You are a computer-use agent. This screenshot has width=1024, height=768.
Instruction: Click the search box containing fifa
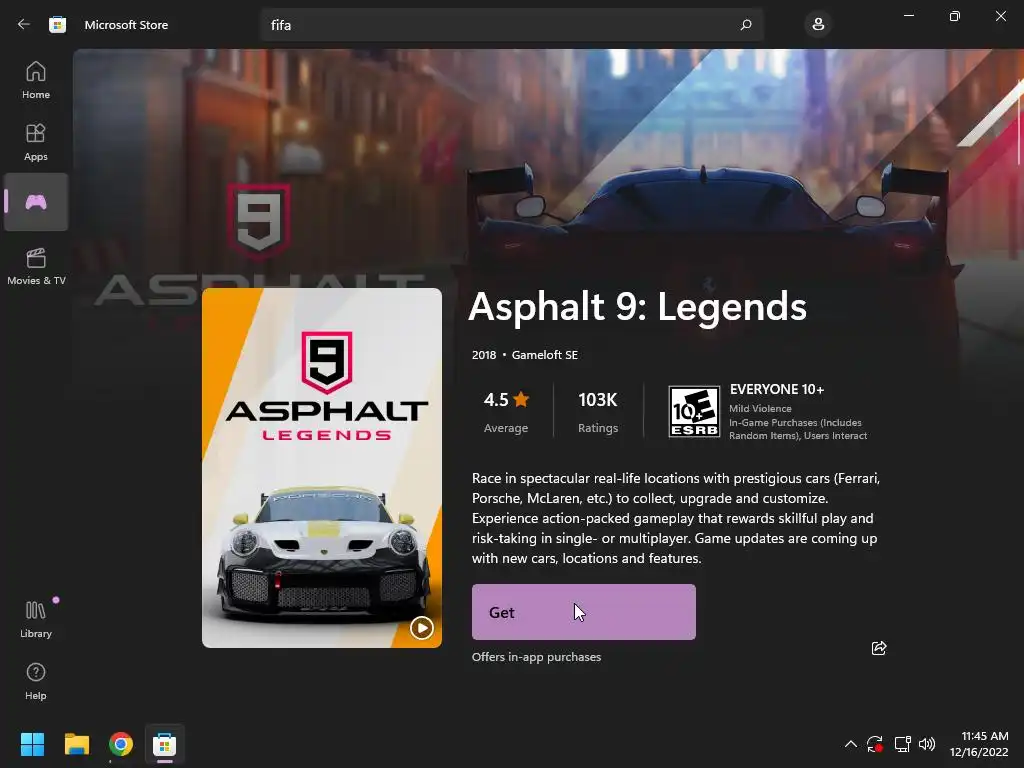pos(511,25)
